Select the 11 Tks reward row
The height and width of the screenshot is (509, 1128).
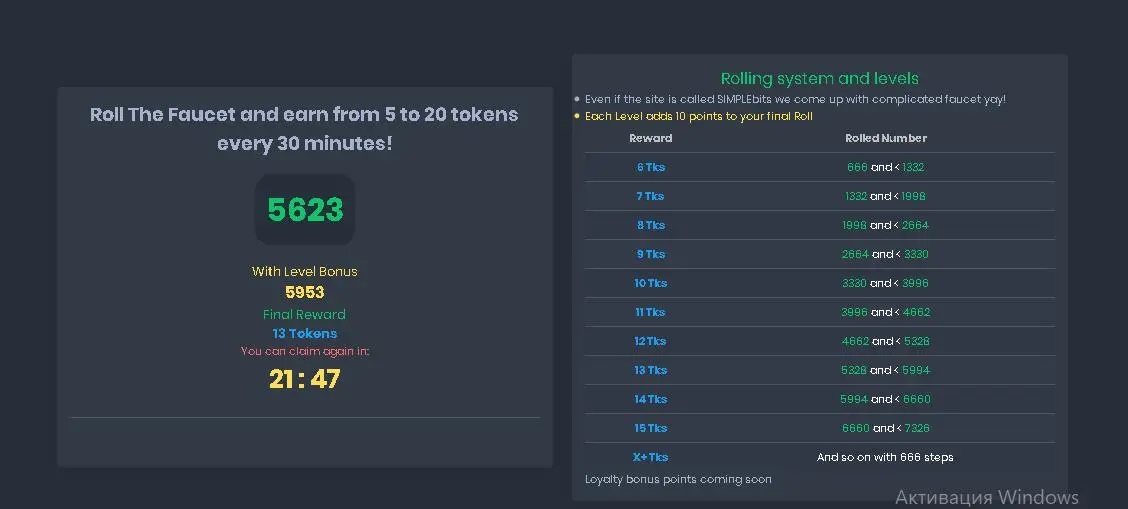pos(819,312)
